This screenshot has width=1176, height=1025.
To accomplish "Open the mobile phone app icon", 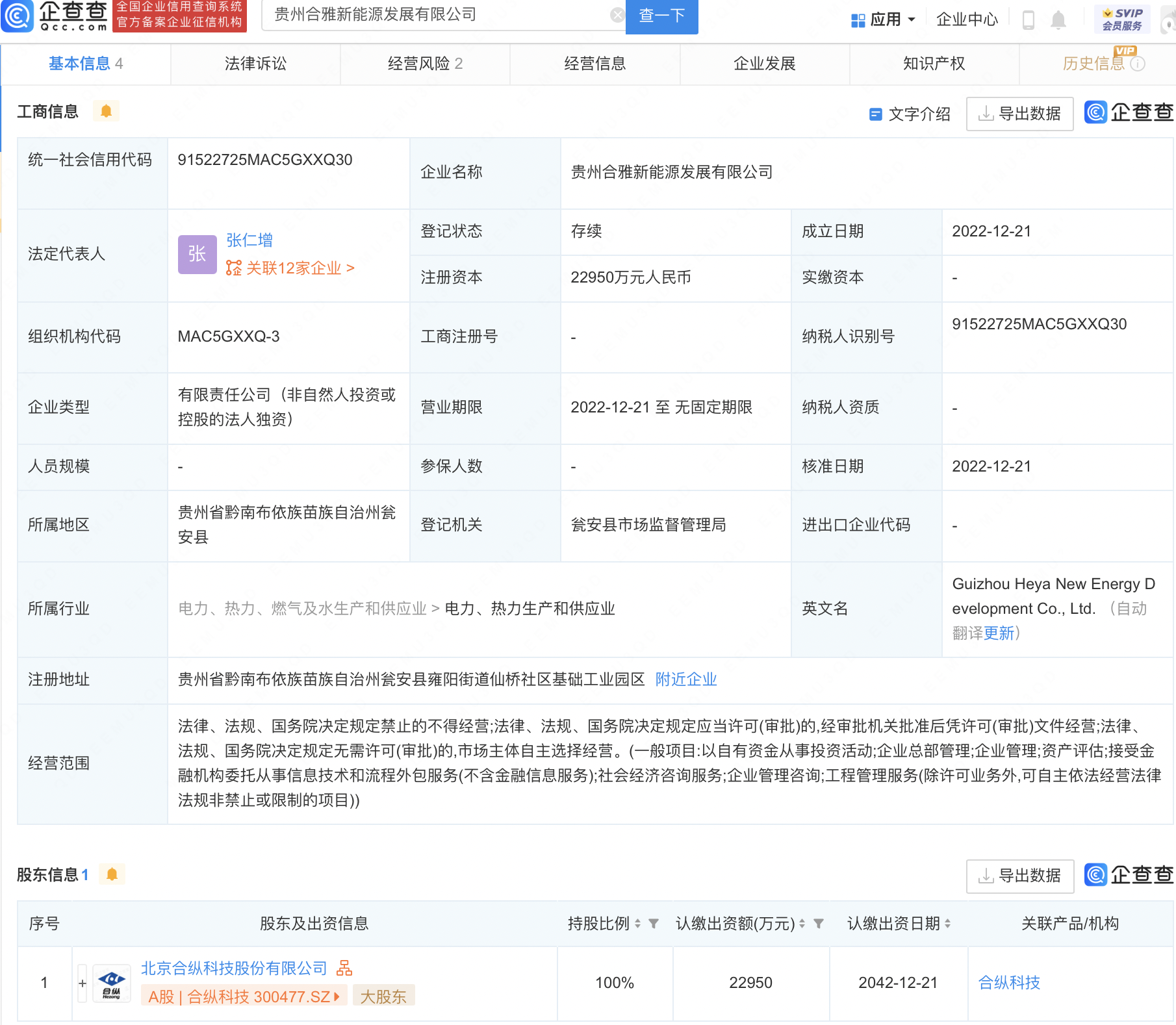I will point(1028,20).
